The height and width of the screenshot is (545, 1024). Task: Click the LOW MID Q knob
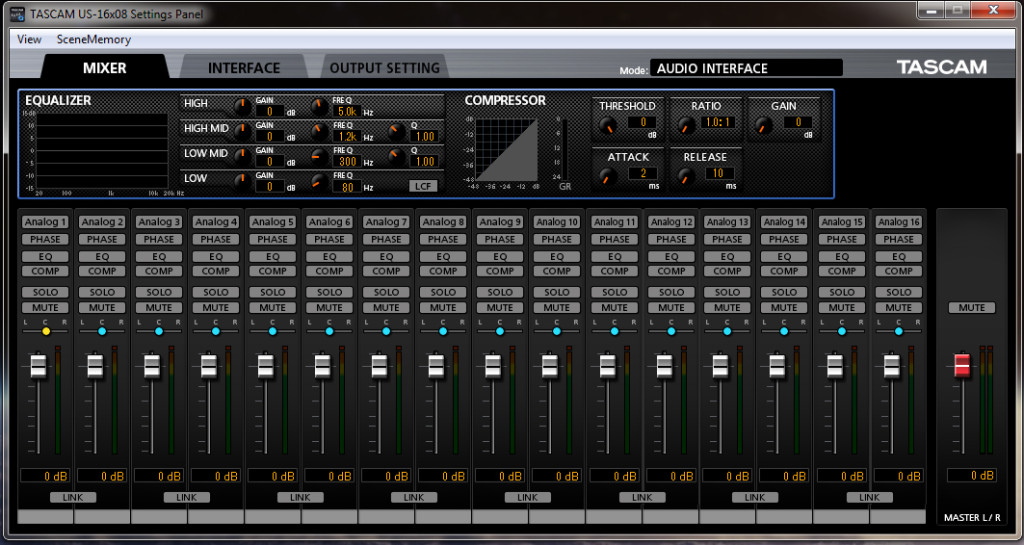[396, 157]
